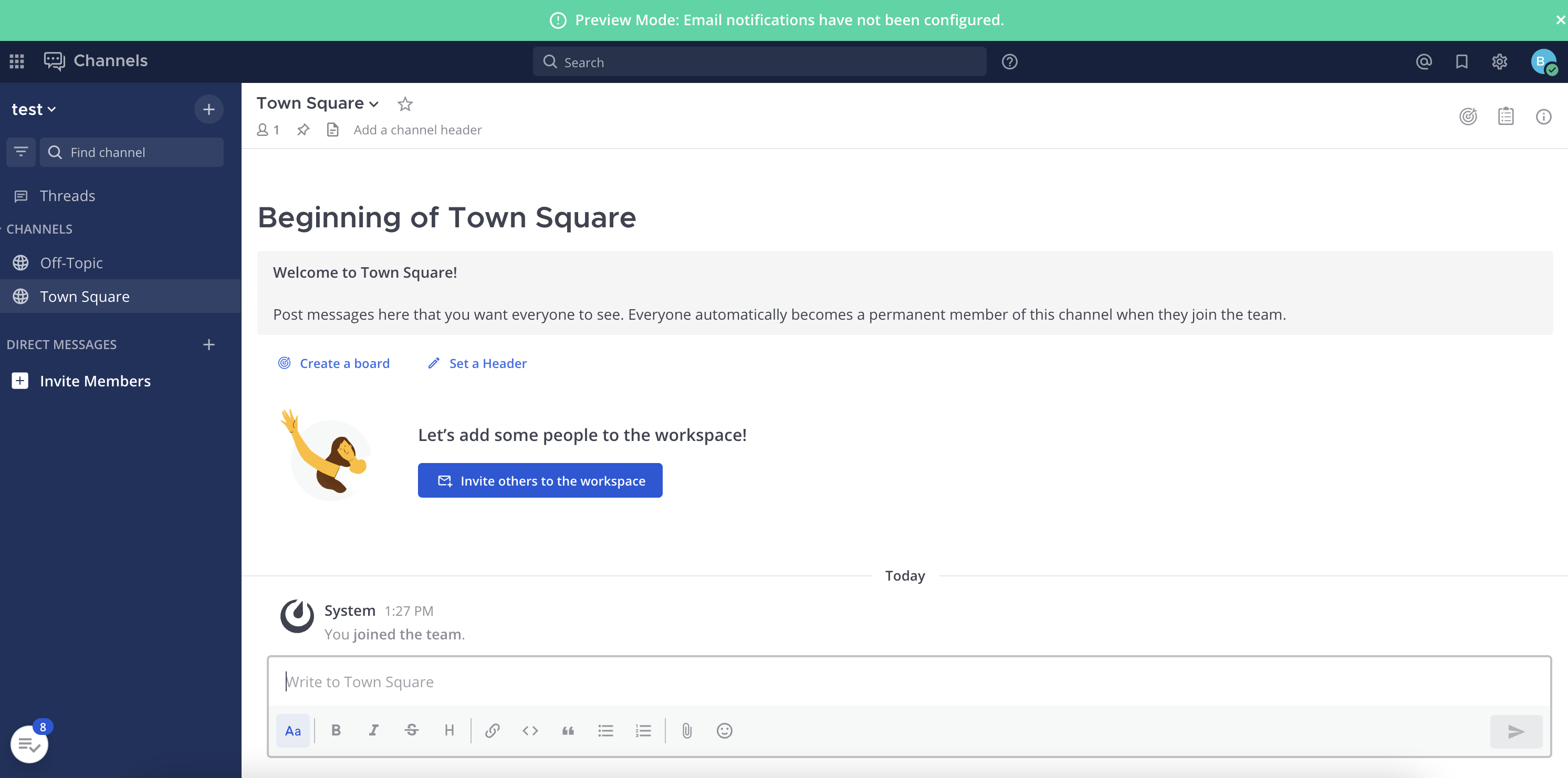Click the numbered list formatting icon

tap(644, 731)
